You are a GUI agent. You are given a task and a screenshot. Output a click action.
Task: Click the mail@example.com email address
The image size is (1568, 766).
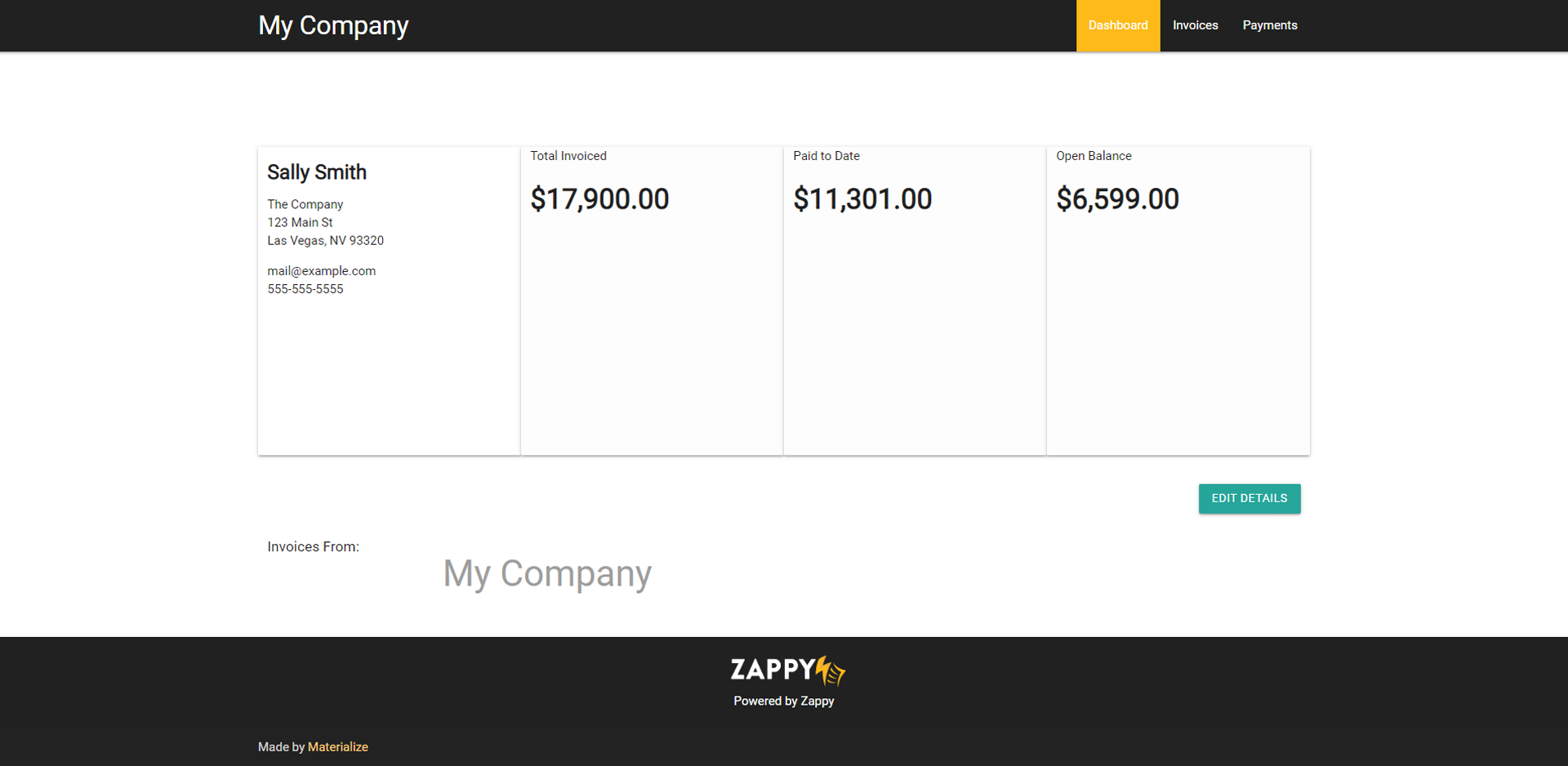coord(321,271)
